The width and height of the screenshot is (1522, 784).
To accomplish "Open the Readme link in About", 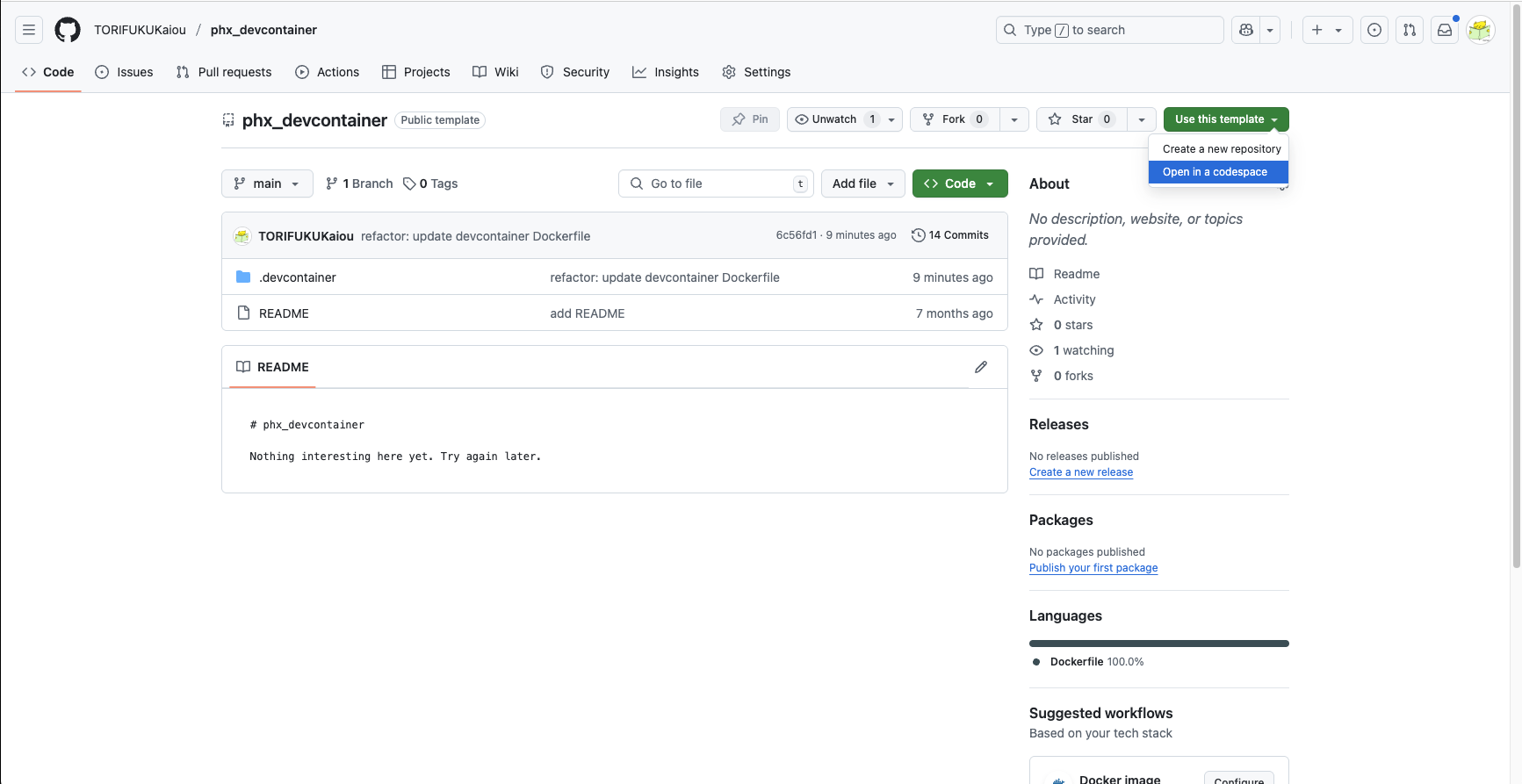I will tap(1064, 274).
